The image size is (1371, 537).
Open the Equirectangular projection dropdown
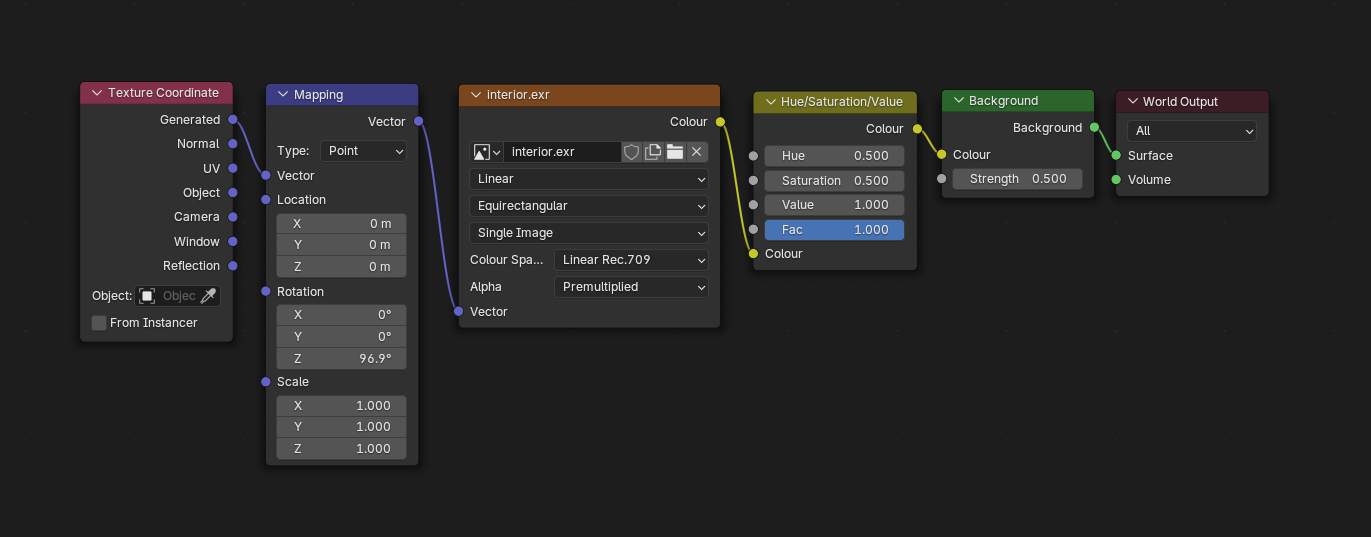pos(589,206)
